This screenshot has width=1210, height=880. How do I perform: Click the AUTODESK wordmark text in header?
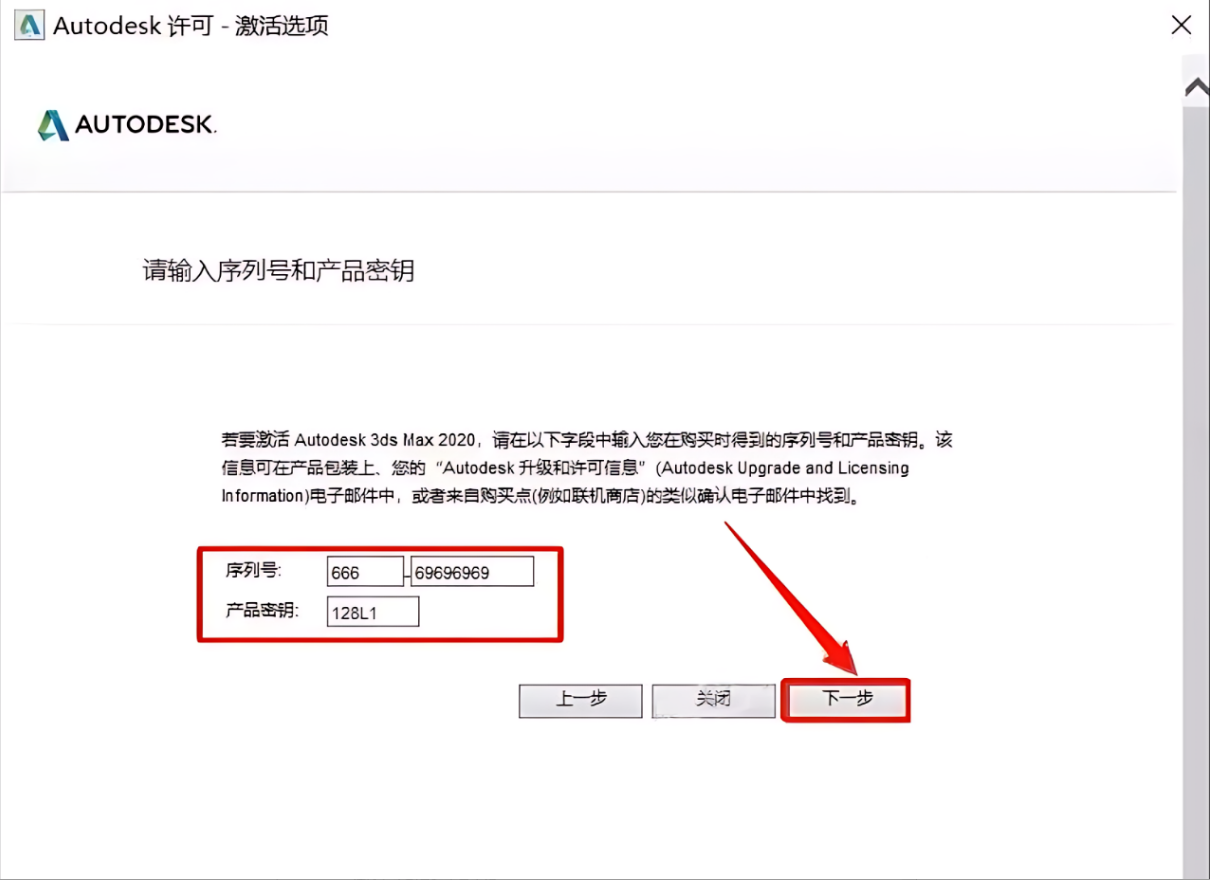click(x=146, y=125)
